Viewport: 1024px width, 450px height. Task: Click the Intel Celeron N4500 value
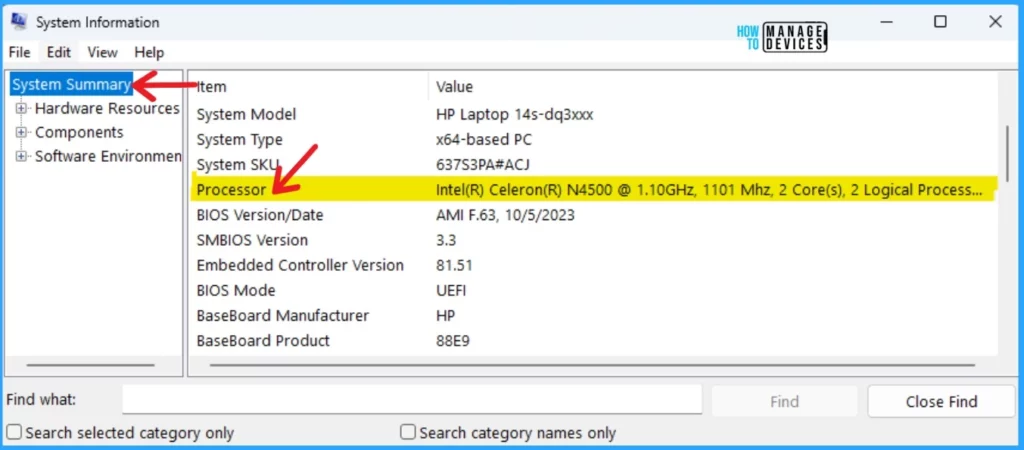tap(709, 190)
